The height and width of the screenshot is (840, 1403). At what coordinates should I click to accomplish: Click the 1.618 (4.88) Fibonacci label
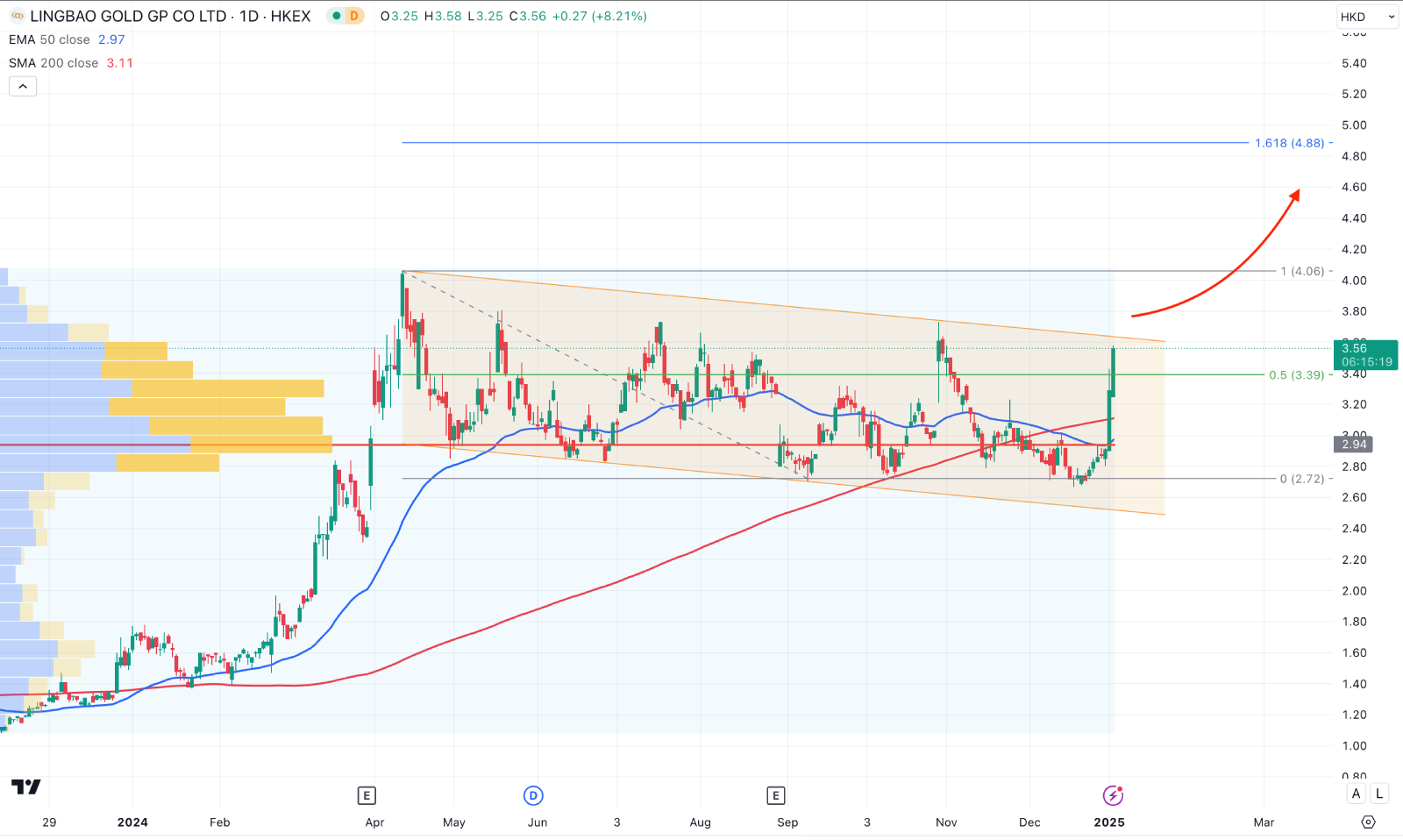point(1289,143)
